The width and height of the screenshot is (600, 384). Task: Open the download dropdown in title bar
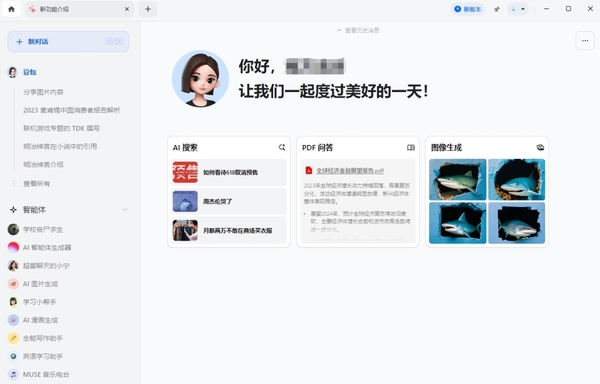point(518,9)
